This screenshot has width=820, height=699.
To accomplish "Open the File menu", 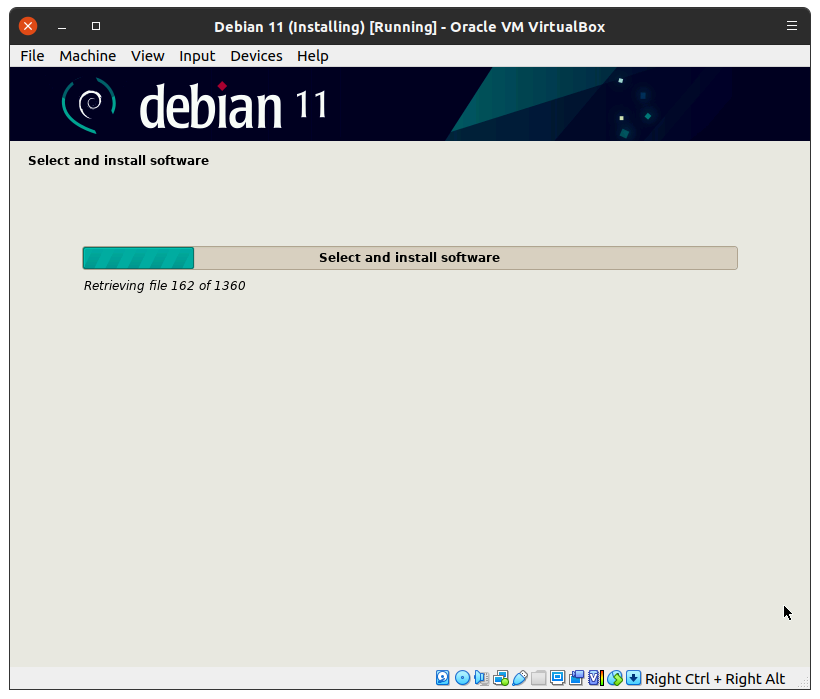I will pyautogui.click(x=32, y=56).
